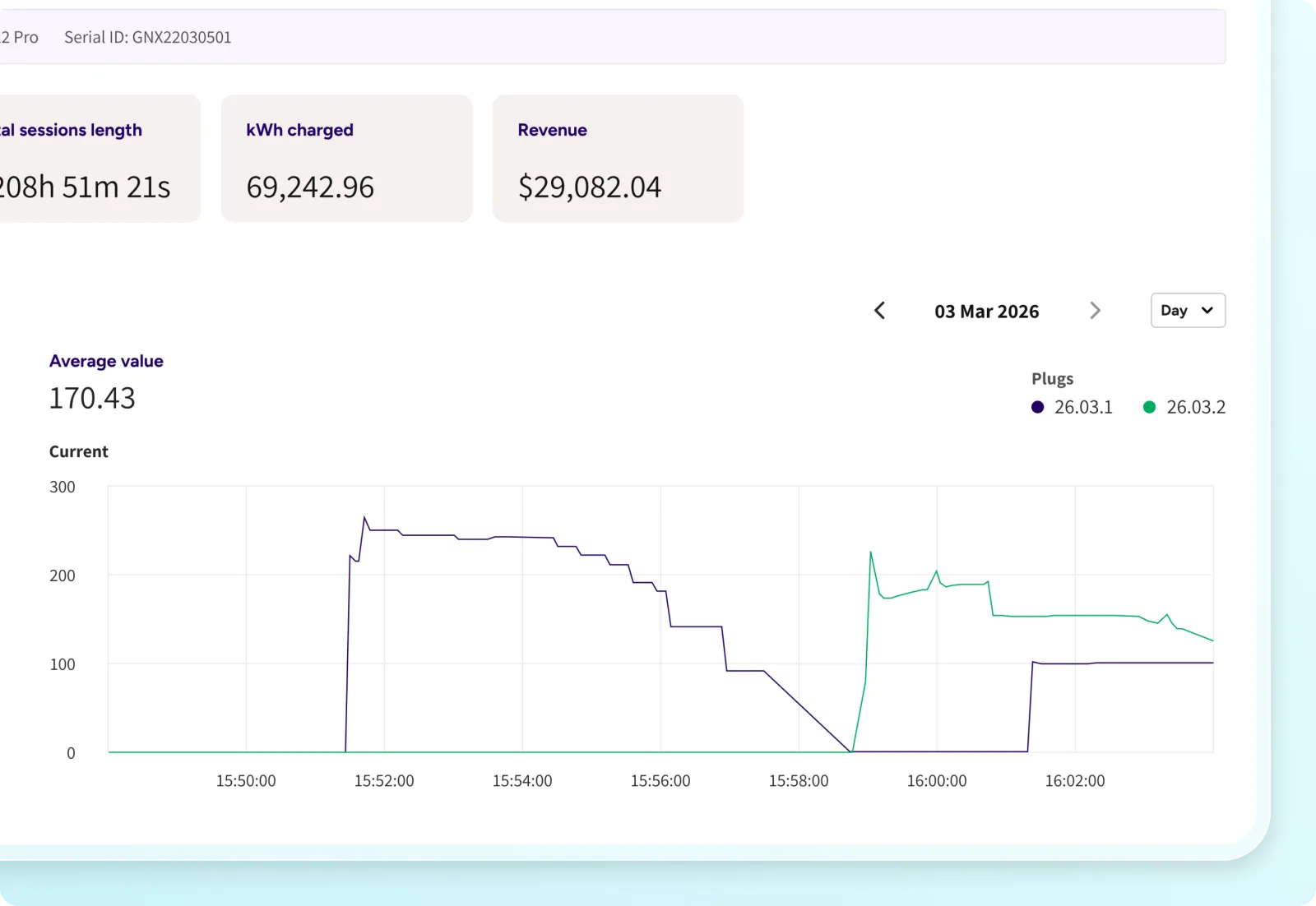The image size is (1316, 906).
Task: Click the Average value 170.43 figure
Action: pos(92,399)
